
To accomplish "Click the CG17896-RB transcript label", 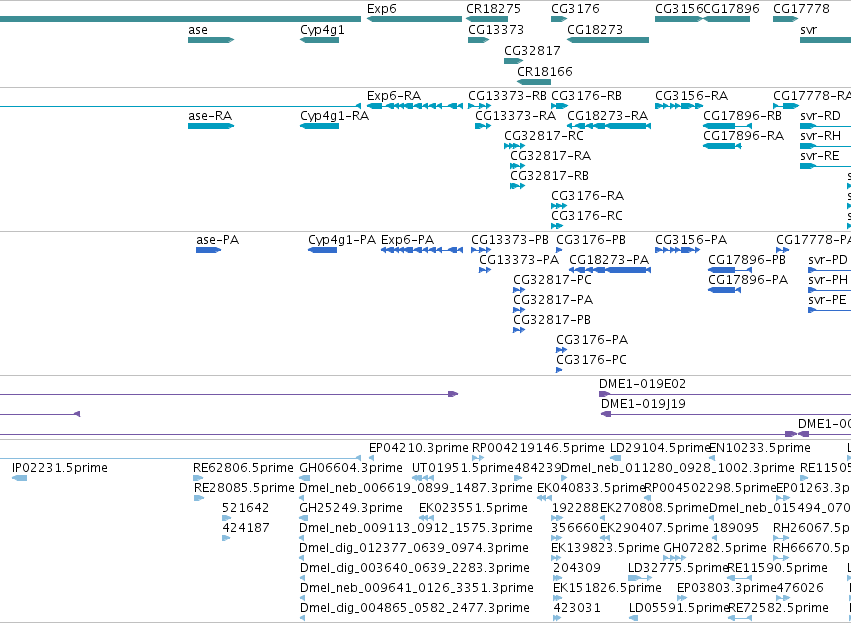I will [x=742, y=116].
